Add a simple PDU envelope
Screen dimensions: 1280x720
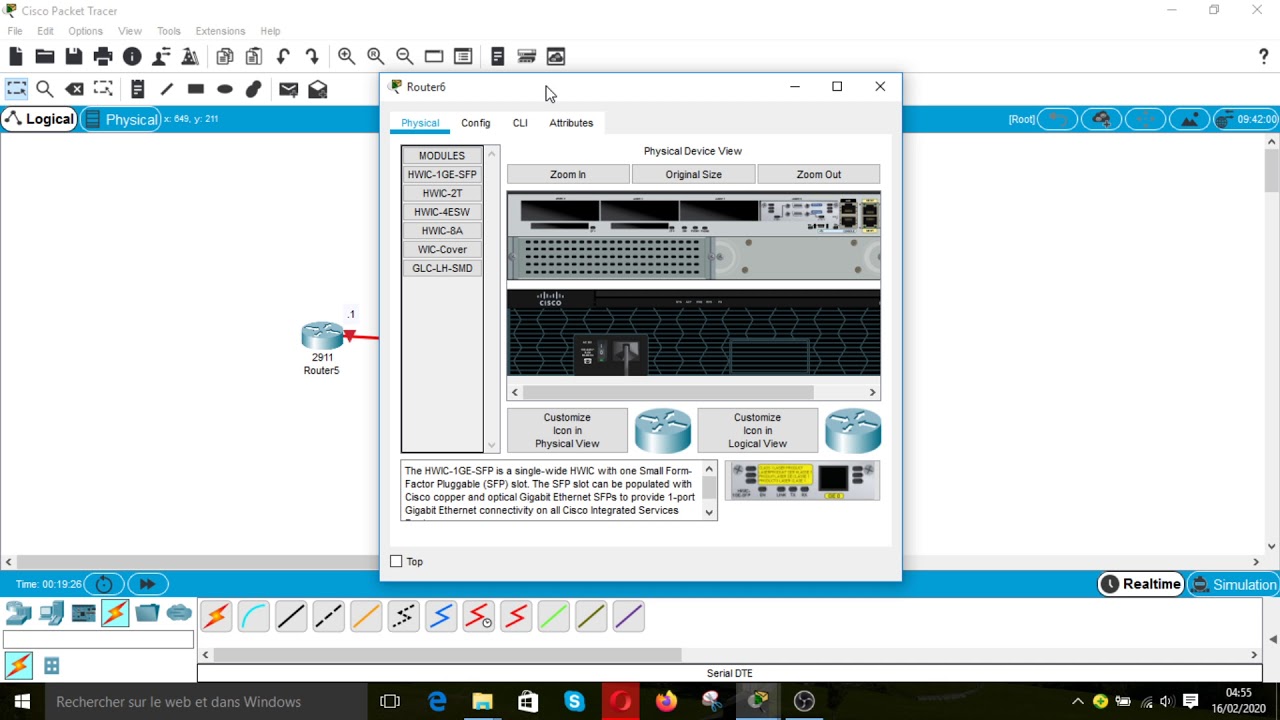pos(288,89)
